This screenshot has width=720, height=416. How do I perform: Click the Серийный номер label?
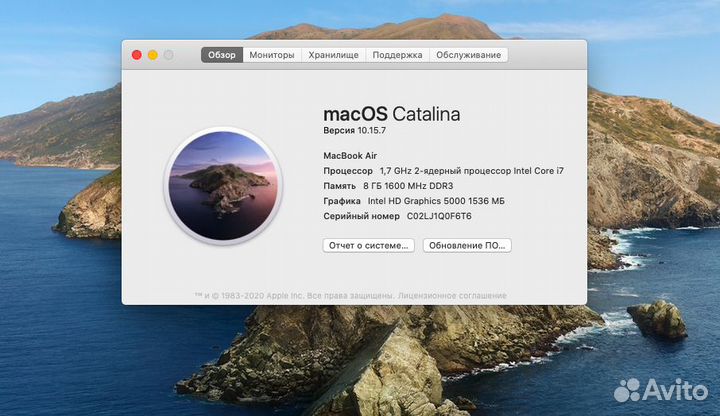coord(361,216)
